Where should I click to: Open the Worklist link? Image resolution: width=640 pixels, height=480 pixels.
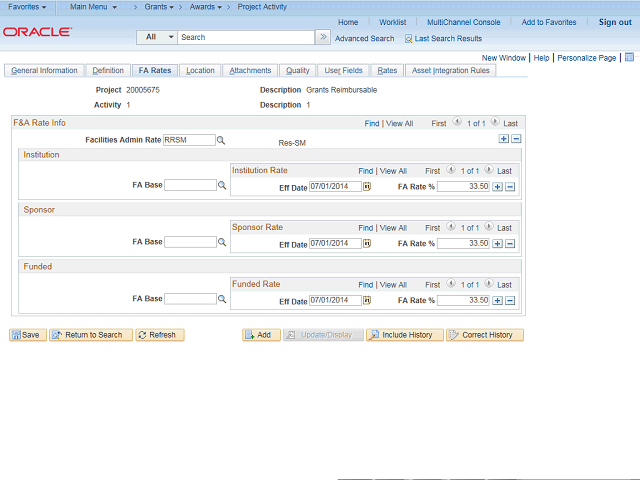(x=392, y=22)
